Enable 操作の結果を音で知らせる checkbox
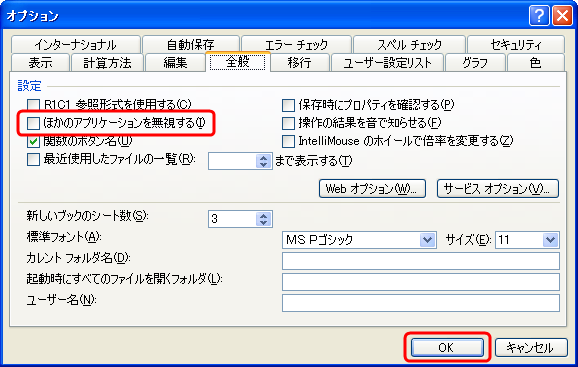 (288, 123)
